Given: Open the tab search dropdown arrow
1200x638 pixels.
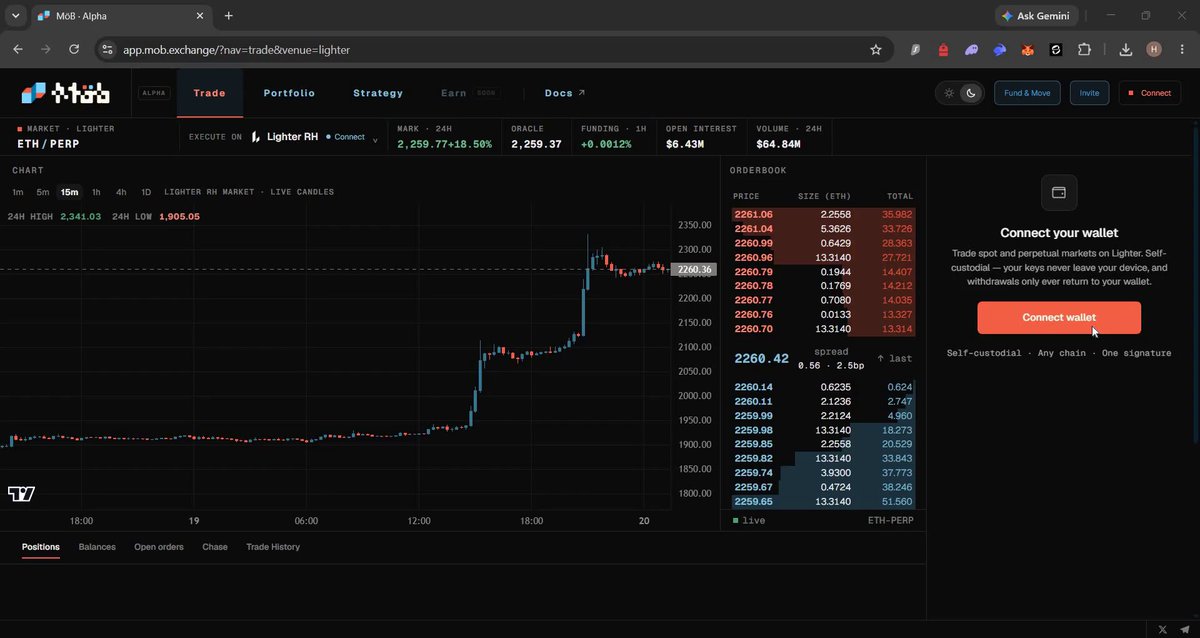Looking at the screenshot, I should (x=15, y=16).
